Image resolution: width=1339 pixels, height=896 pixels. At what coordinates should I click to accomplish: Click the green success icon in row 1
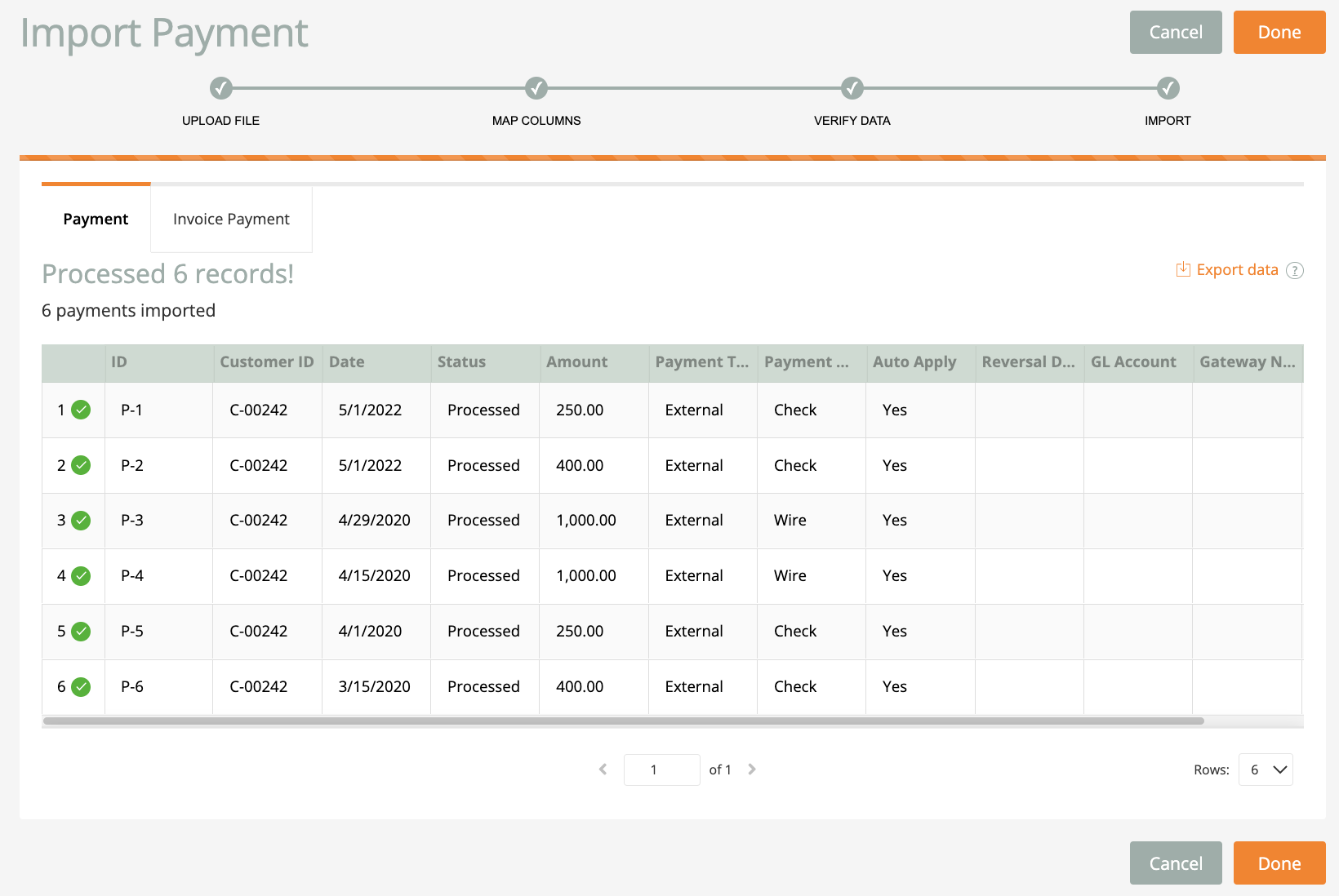click(x=81, y=410)
